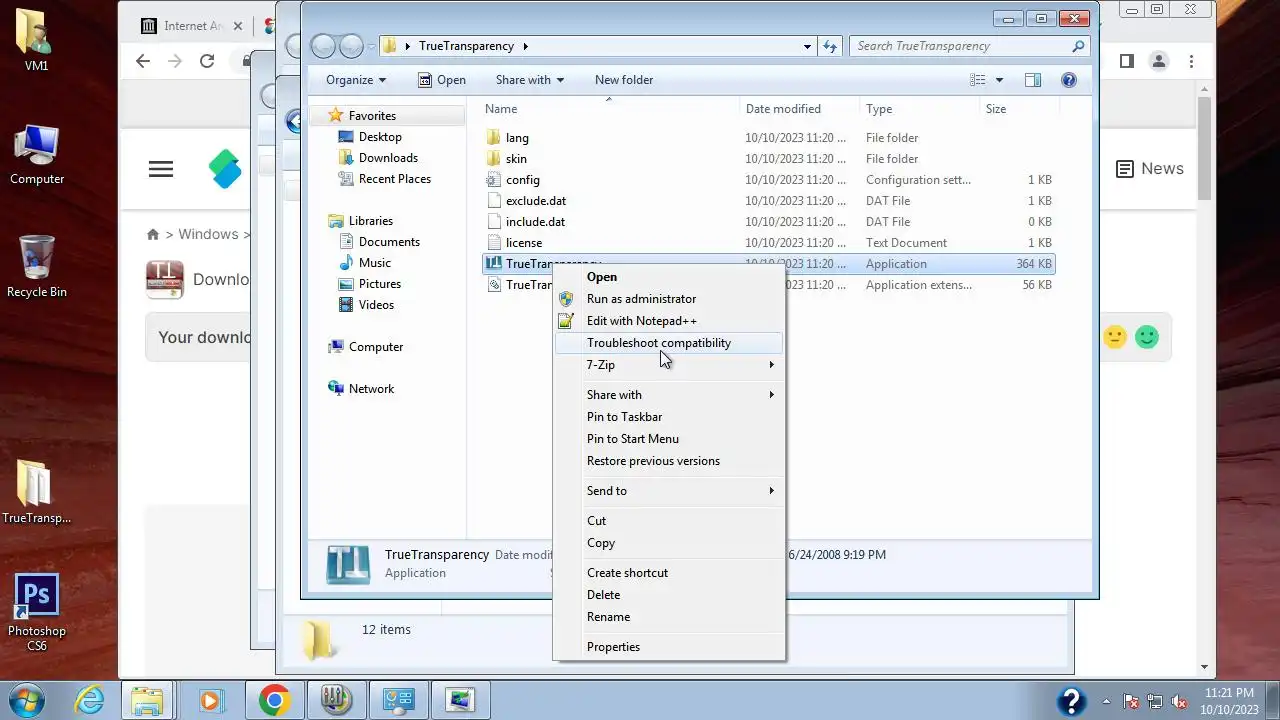This screenshot has width=1280, height=720.
Task: Select Recent Places in navigation pane
Action: tap(385, 179)
